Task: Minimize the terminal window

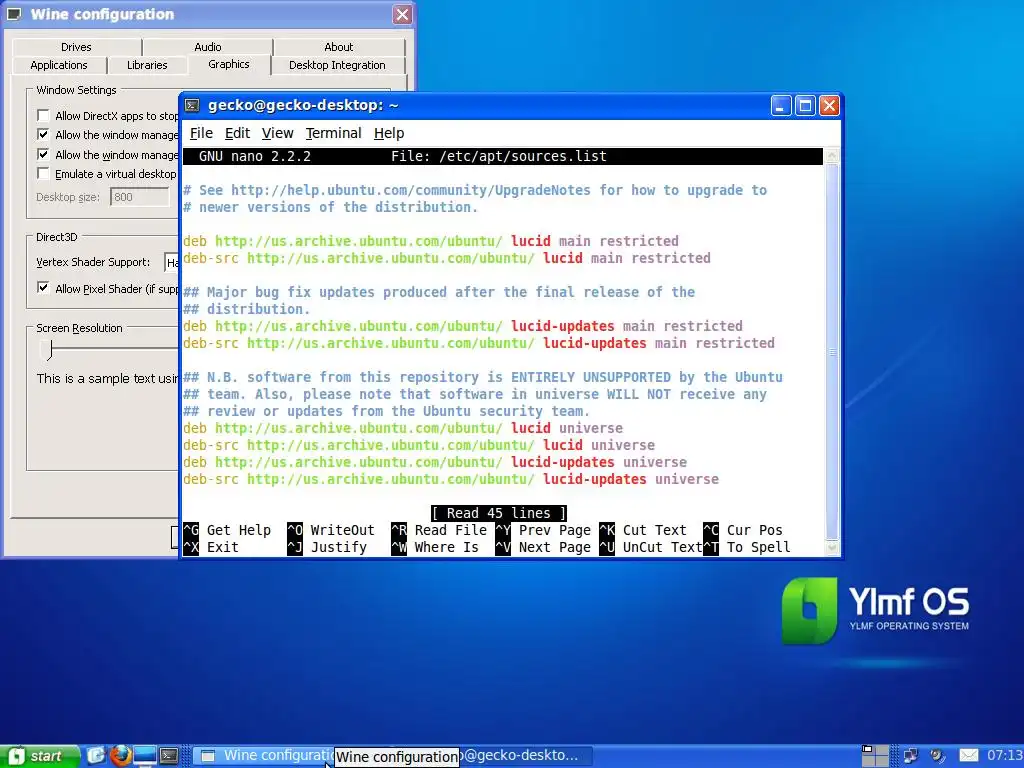Action: tap(781, 105)
